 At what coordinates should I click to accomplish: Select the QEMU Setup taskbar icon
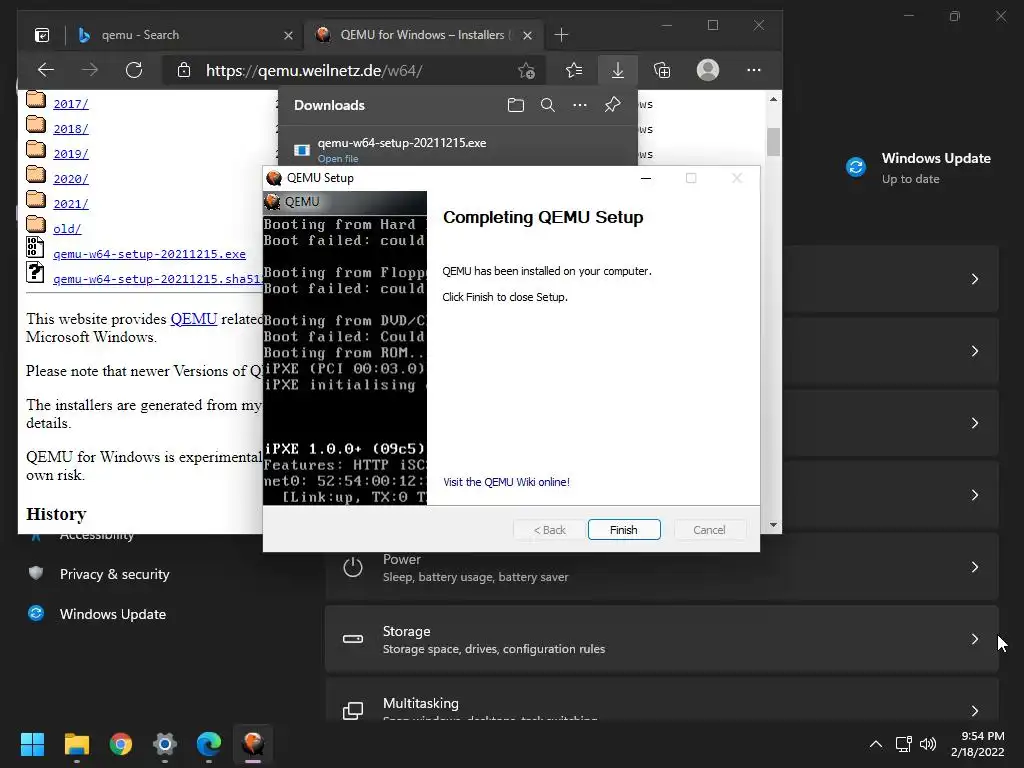pyautogui.click(x=253, y=744)
